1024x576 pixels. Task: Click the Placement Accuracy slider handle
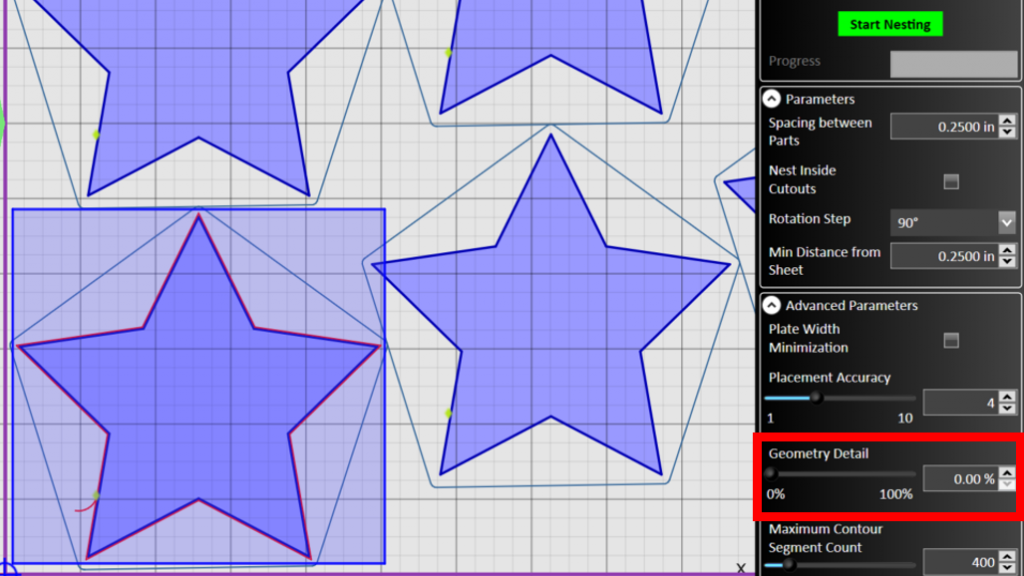[x=816, y=397]
